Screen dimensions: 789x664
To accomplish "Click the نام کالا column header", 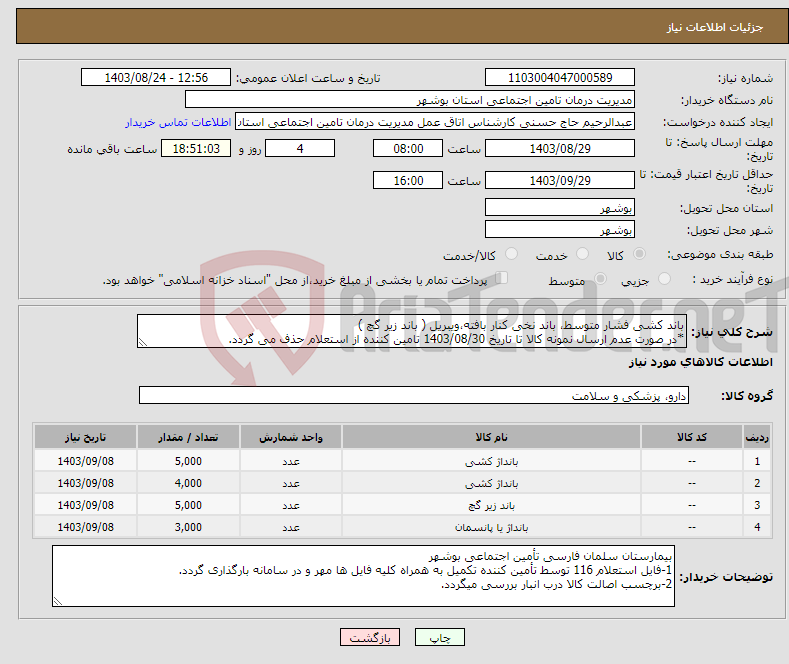I will click(x=491, y=437).
